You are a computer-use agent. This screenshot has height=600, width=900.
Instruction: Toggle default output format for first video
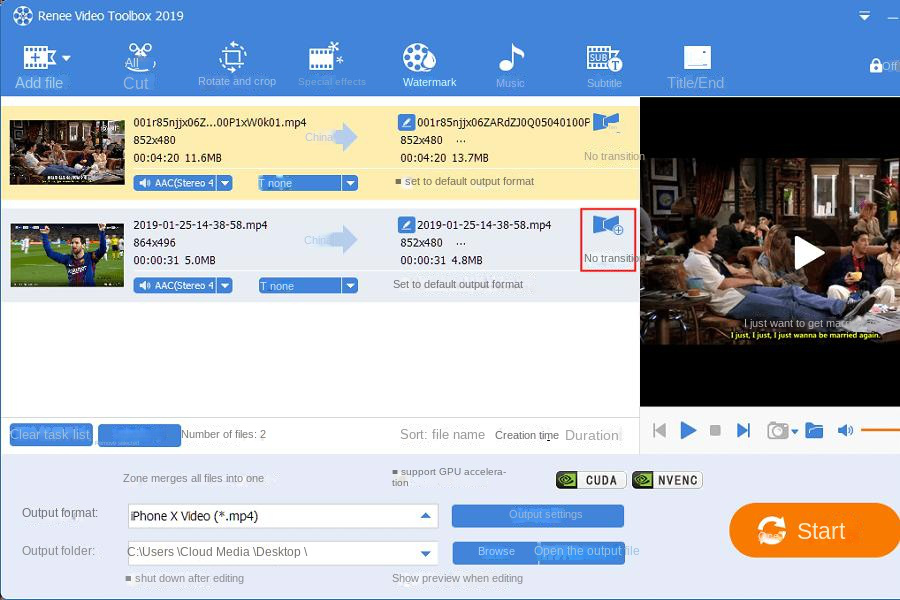coord(398,181)
